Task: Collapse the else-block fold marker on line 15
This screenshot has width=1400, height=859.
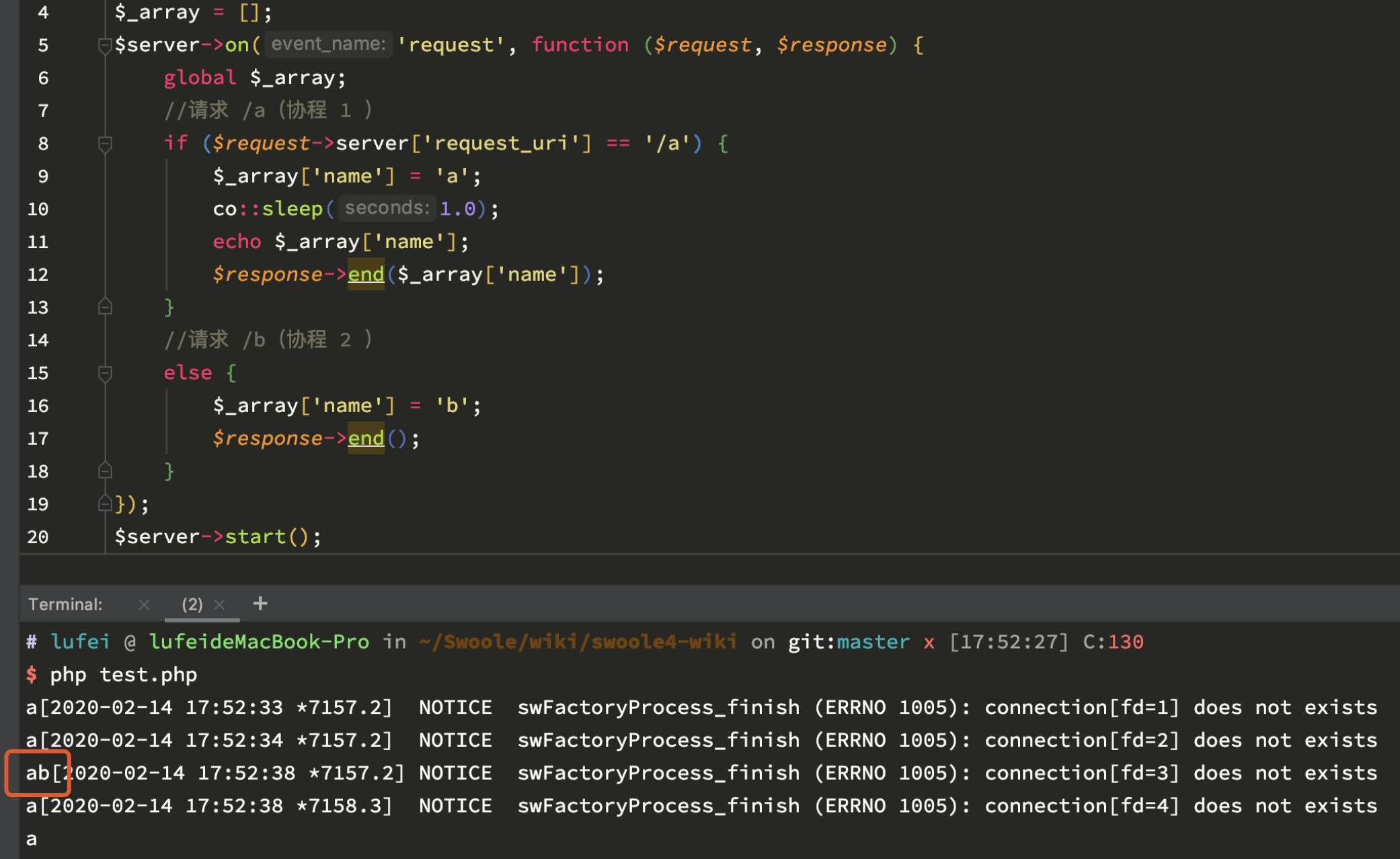Action: click(104, 373)
